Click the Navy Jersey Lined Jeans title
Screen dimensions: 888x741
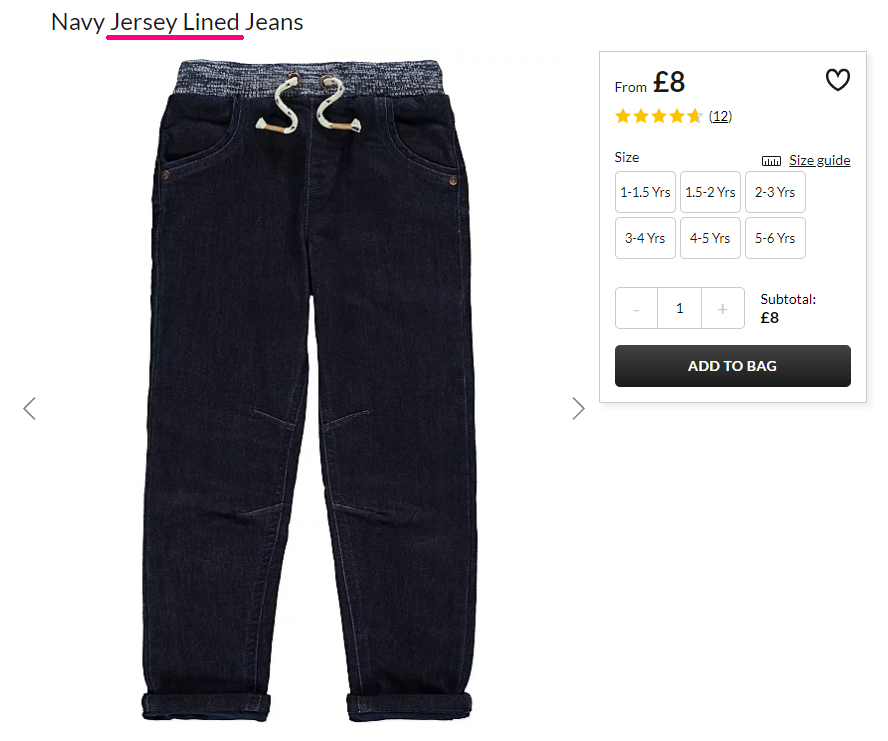pyautogui.click(x=177, y=22)
